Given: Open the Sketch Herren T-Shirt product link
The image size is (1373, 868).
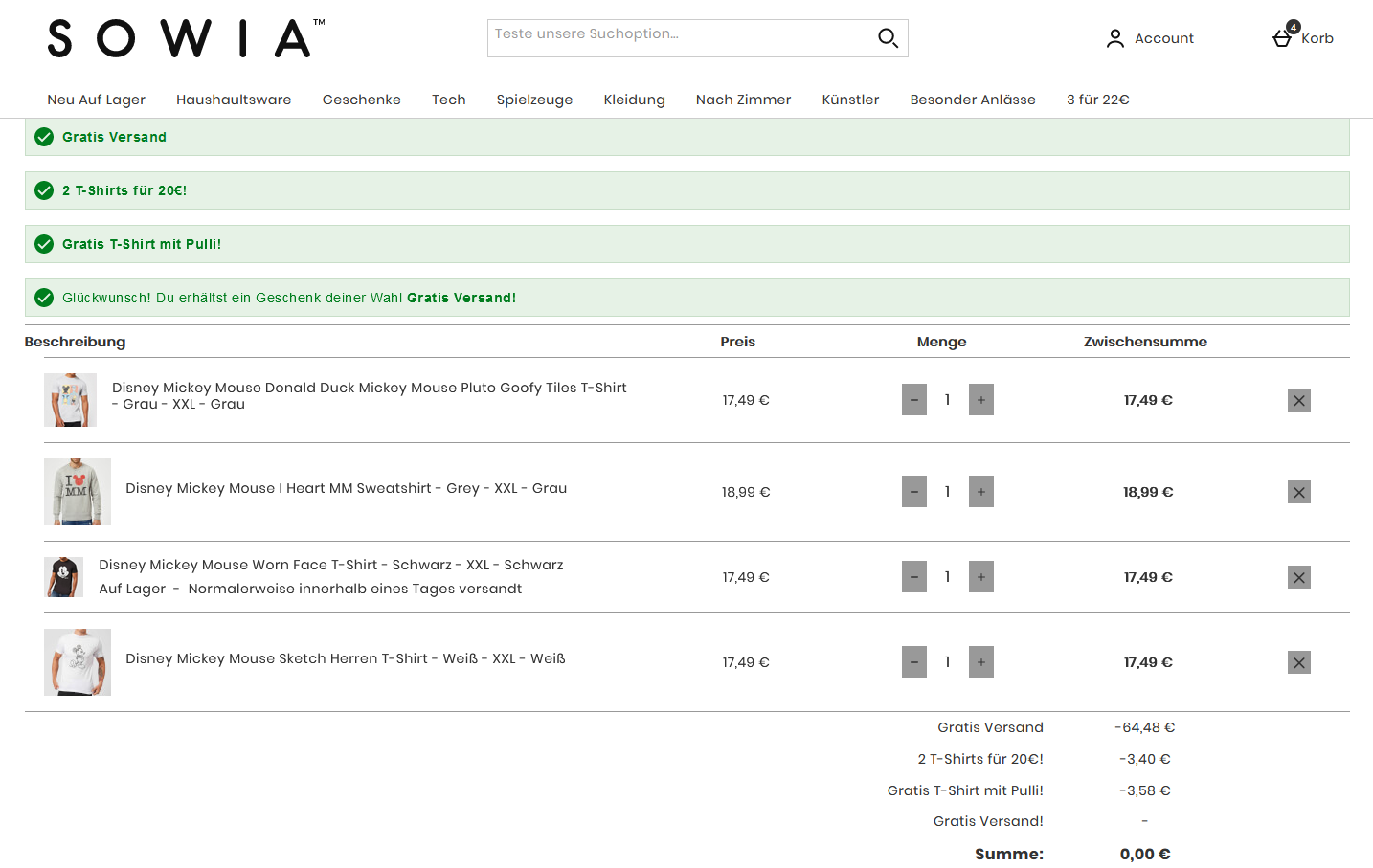Looking at the screenshot, I should pos(345,658).
